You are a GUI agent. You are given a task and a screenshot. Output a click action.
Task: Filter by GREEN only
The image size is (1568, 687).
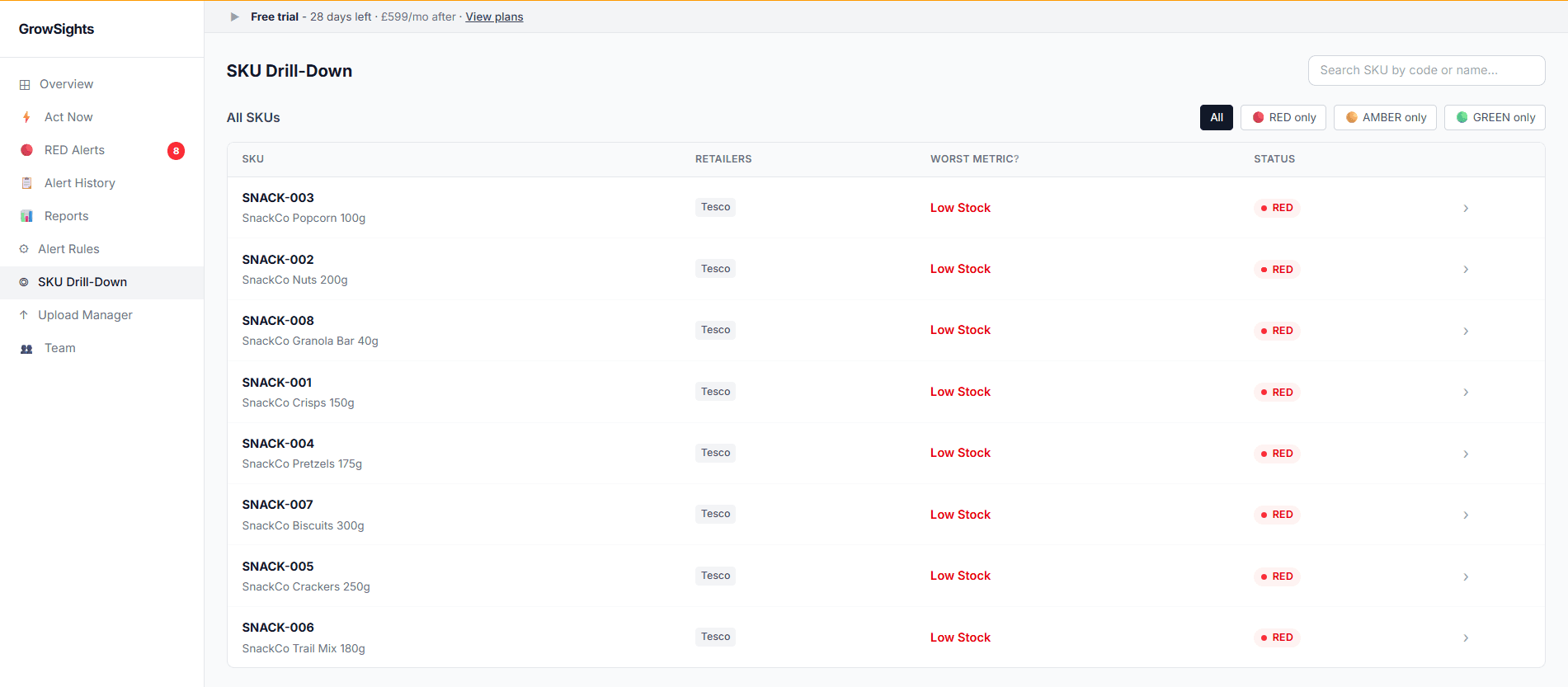coord(1495,117)
